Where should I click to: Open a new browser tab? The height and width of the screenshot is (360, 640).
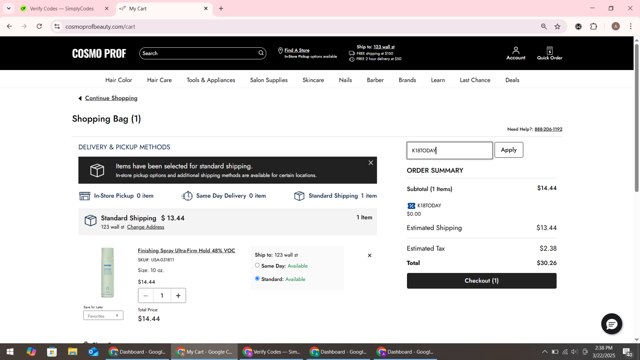(x=221, y=9)
